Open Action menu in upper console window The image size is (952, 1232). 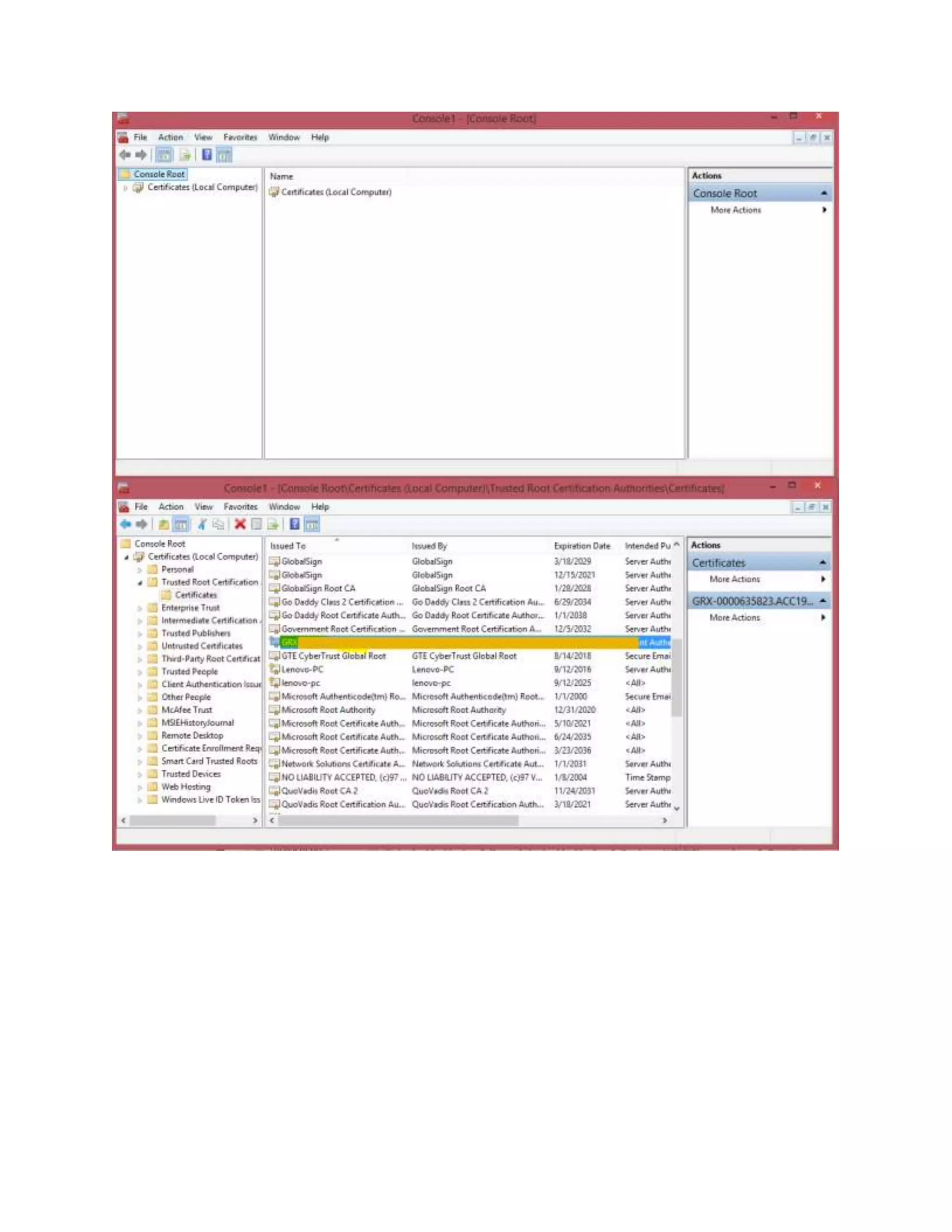170,137
